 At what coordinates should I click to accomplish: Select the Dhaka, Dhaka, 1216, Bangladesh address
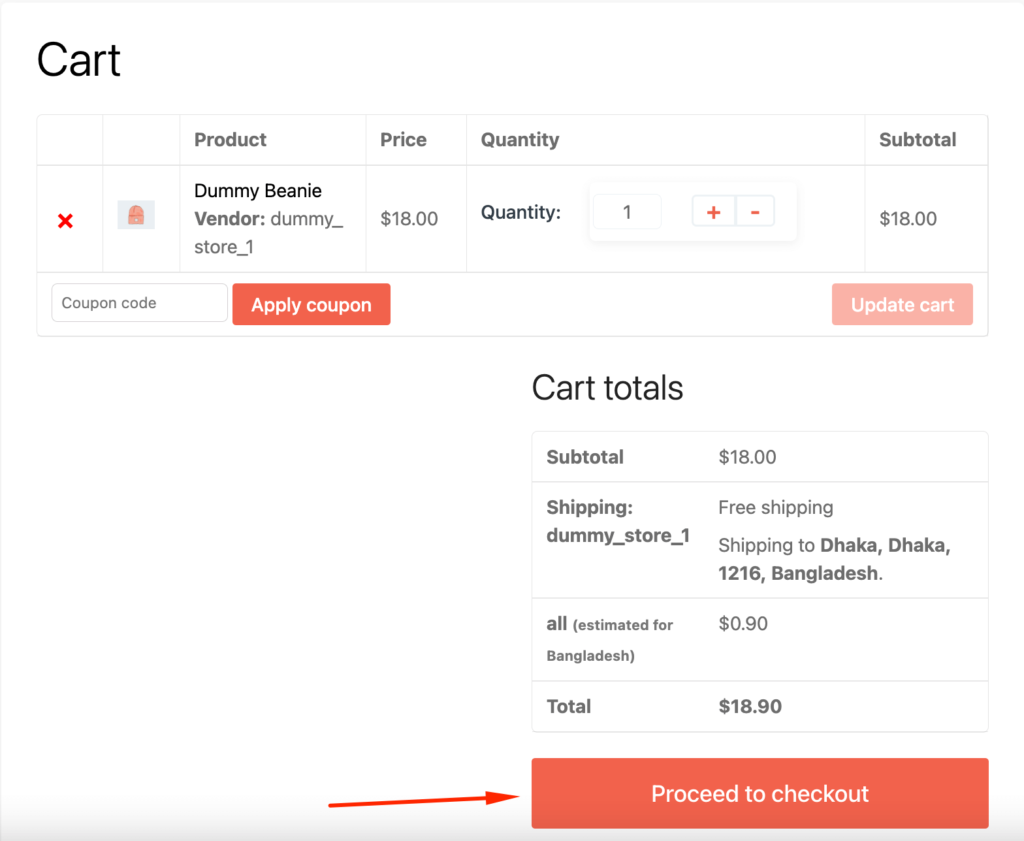835,560
